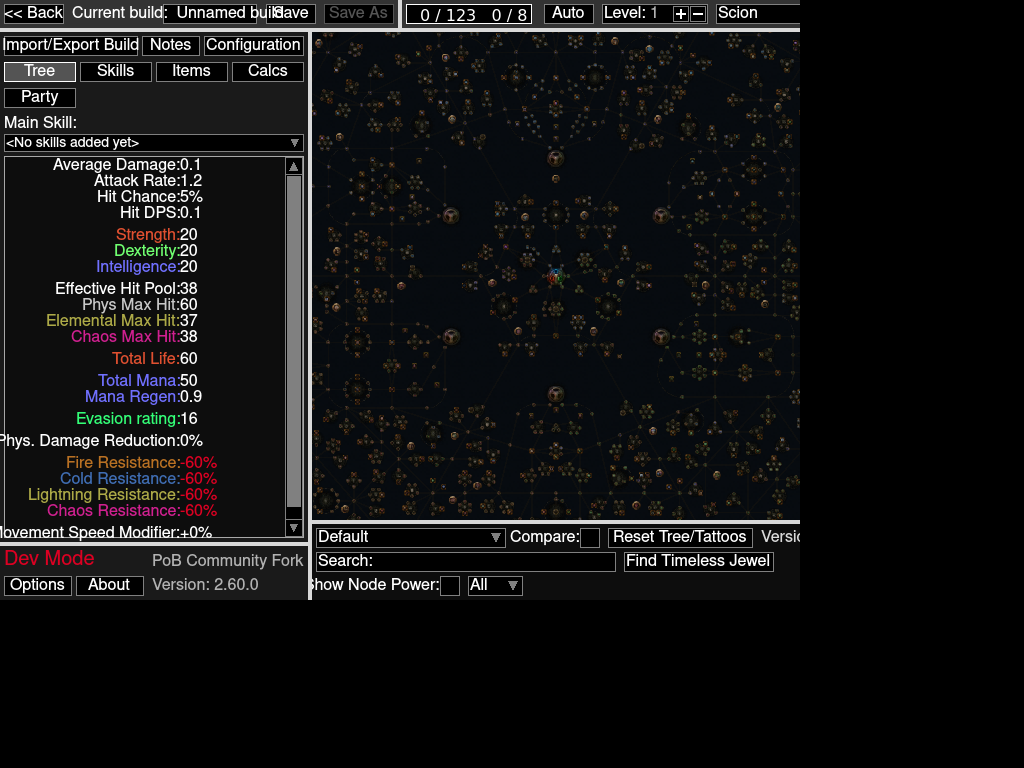Select lower-right jewel socket near center
The width and height of the screenshot is (1024, 768).
coord(661,337)
